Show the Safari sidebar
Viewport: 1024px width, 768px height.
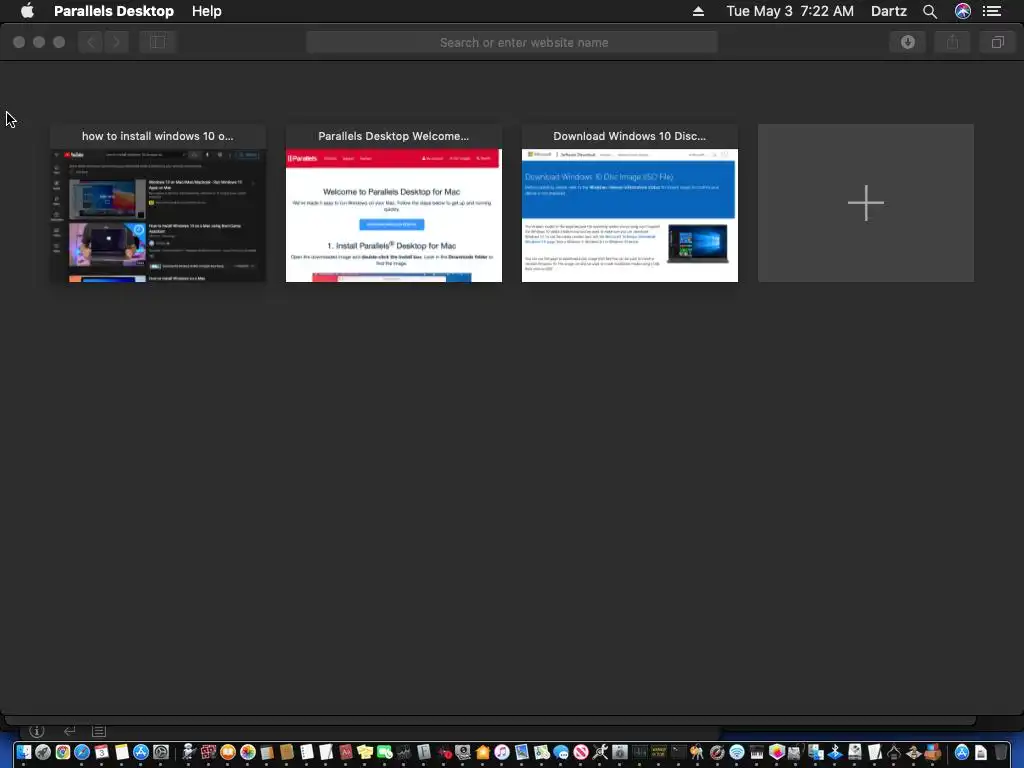tap(157, 42)
